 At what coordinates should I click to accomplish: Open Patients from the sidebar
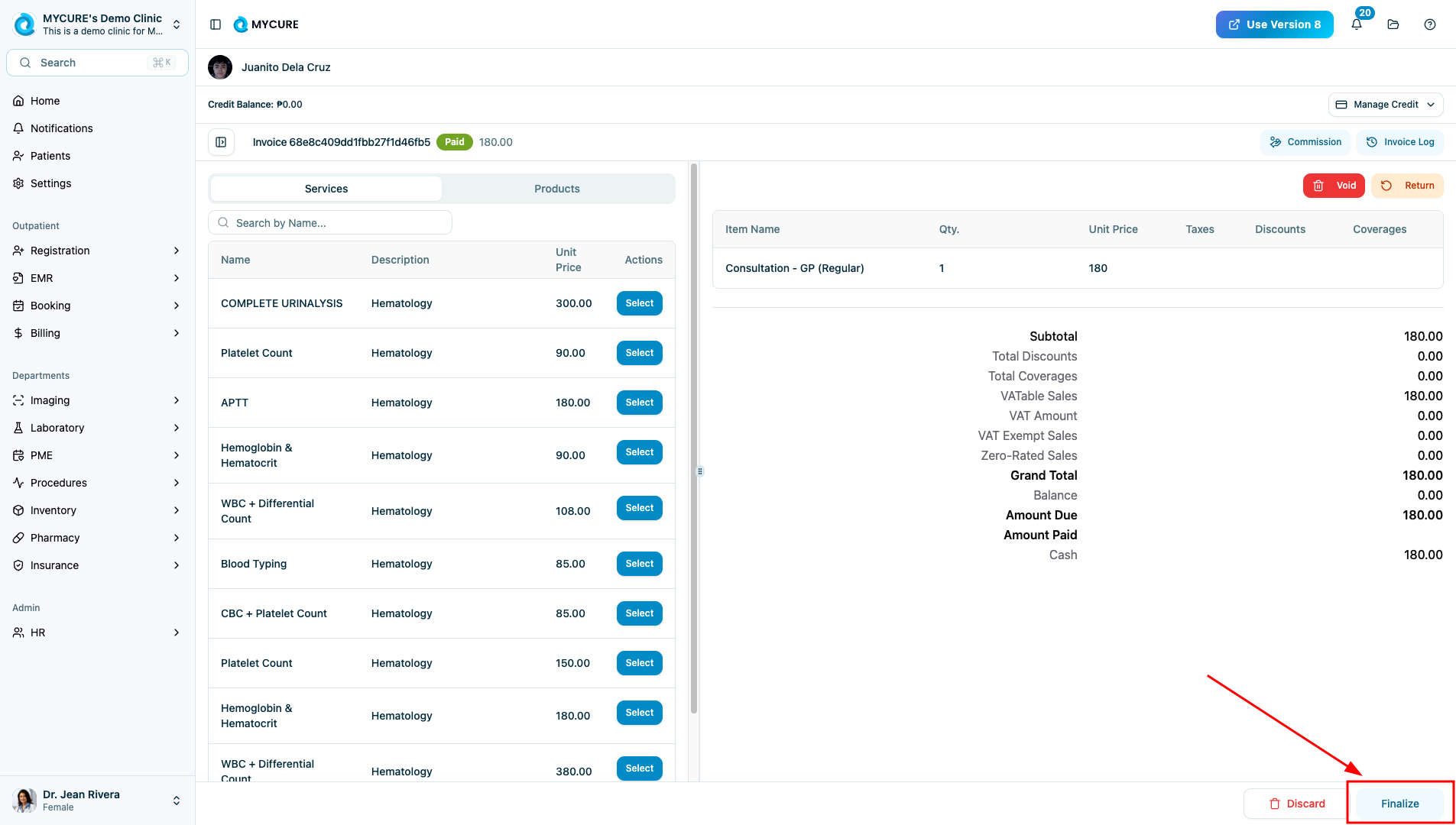(x=50, y=156)
